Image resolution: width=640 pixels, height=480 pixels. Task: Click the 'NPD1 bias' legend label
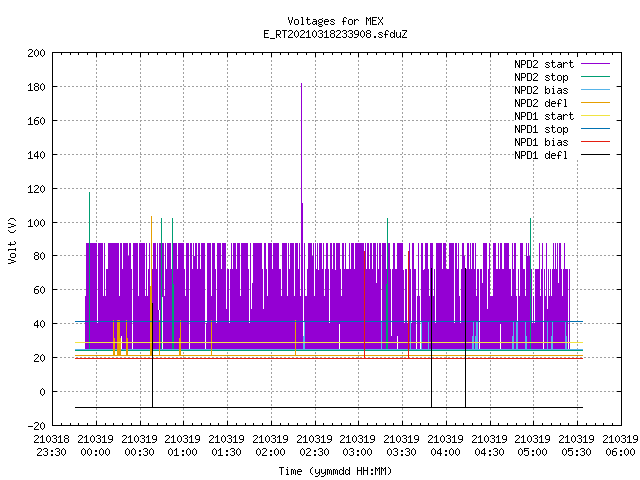tap(541, 142)
